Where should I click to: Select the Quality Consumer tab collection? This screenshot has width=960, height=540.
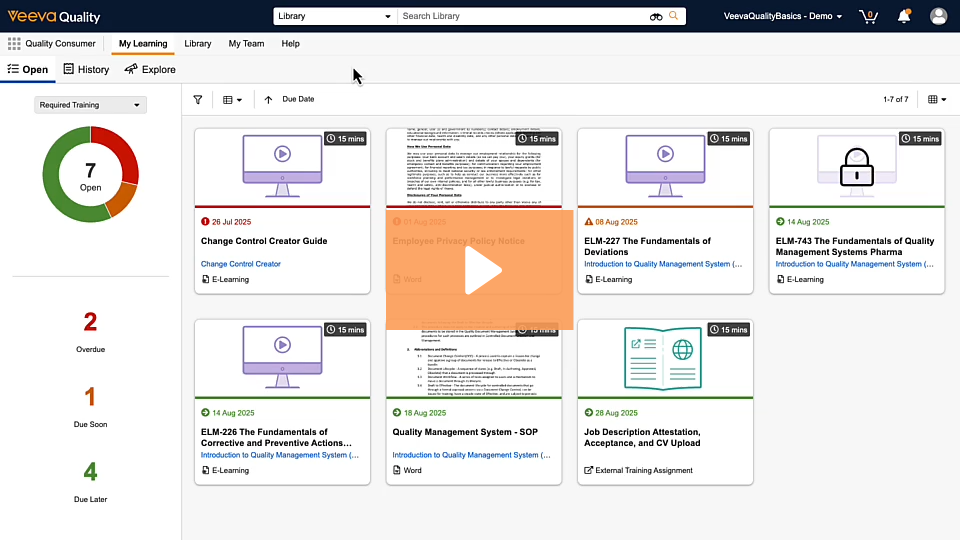point(61,43)
